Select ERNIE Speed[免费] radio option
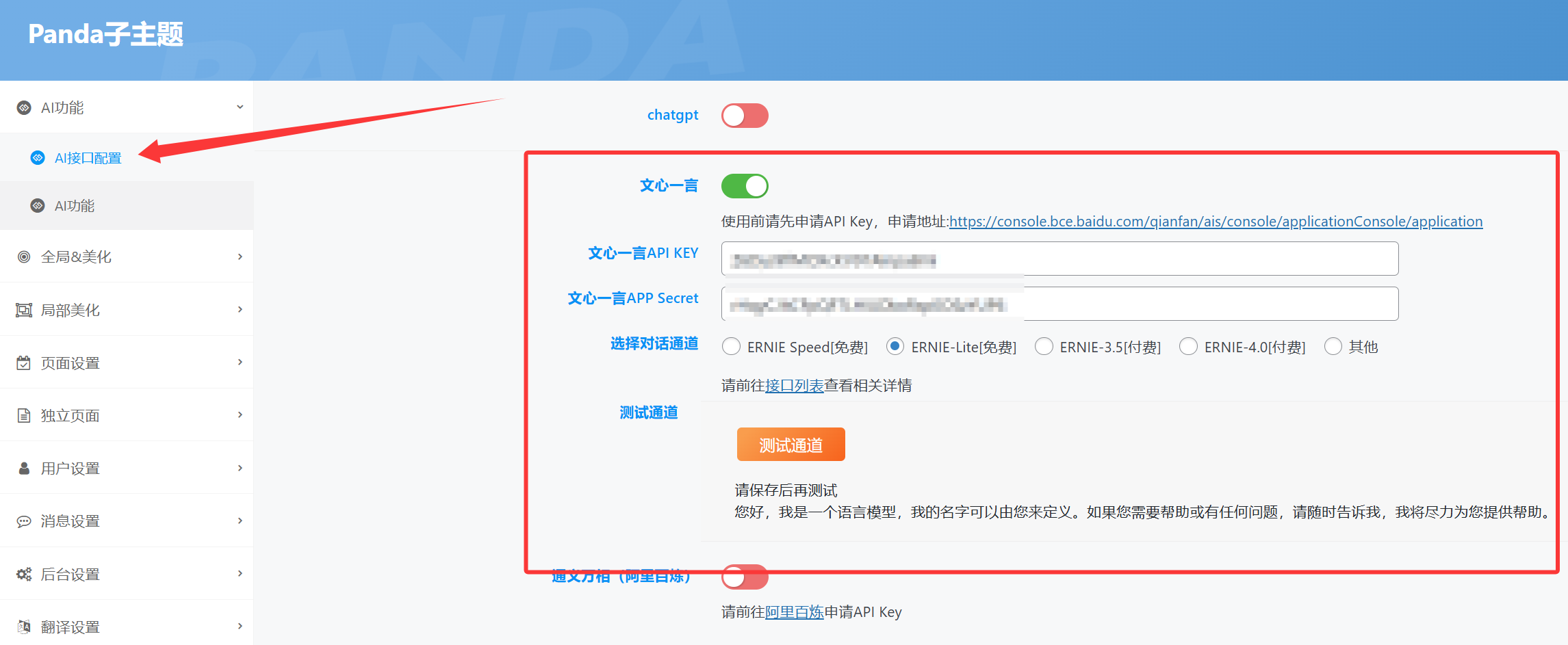This screenshot has width=1568, height=645. click(731, 346)
